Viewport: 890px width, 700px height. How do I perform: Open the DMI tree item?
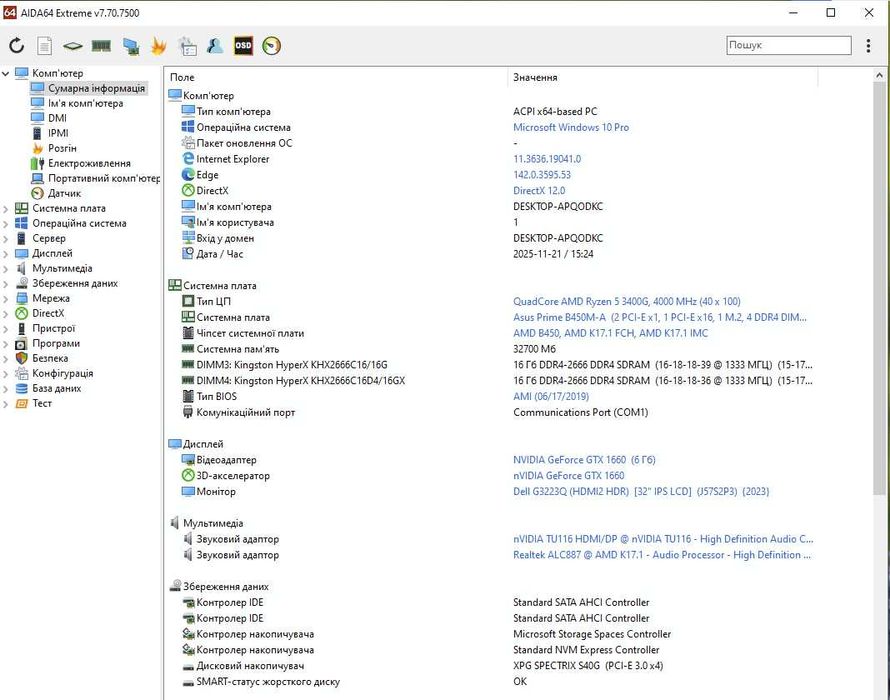57,118
